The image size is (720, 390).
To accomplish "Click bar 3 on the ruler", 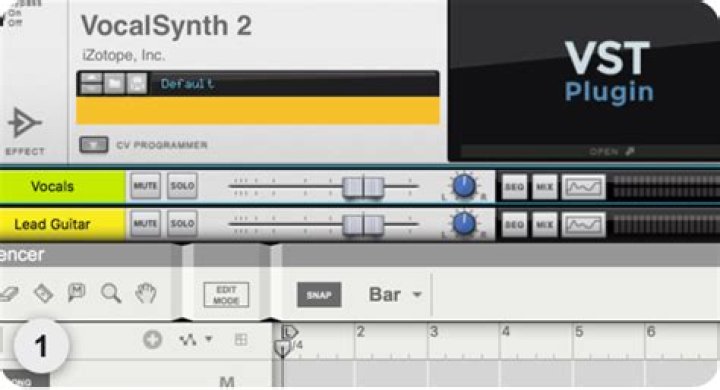I will point(434,332).
